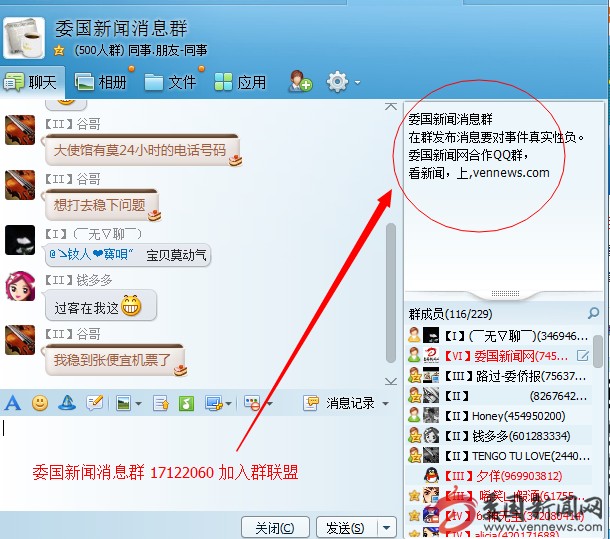The width and height of the screenshot is (610, 539).
Task: Click the 群成员(116/229) header
Action: point(450,314)
